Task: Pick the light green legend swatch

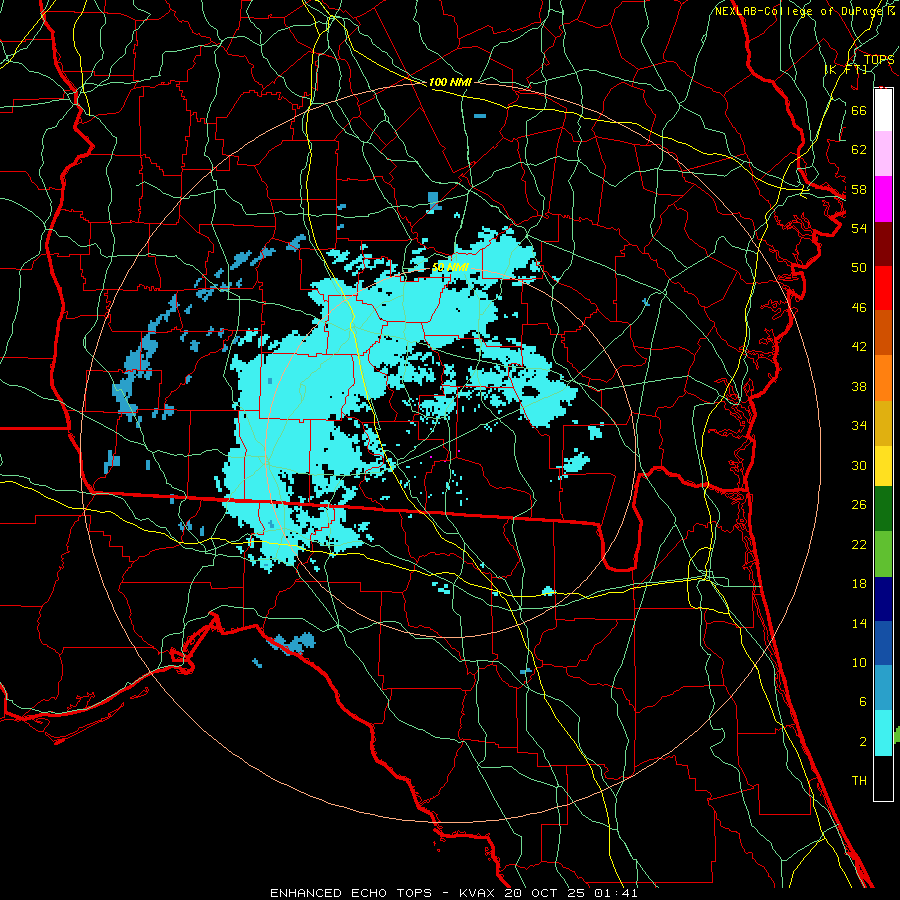Action: pyautogui.click(x=883, y=554)
